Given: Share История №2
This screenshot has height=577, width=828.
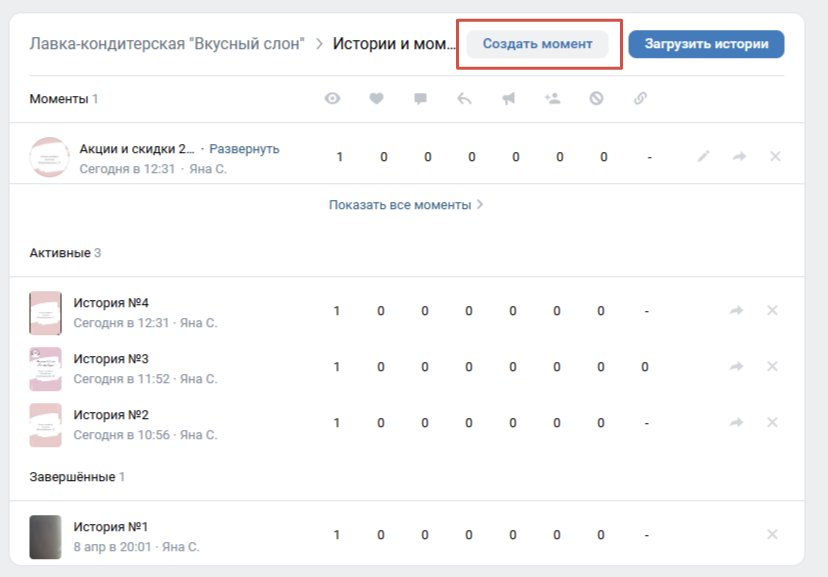Looking at the screenshot, I should pyautogui.click(x=737, y=422).
